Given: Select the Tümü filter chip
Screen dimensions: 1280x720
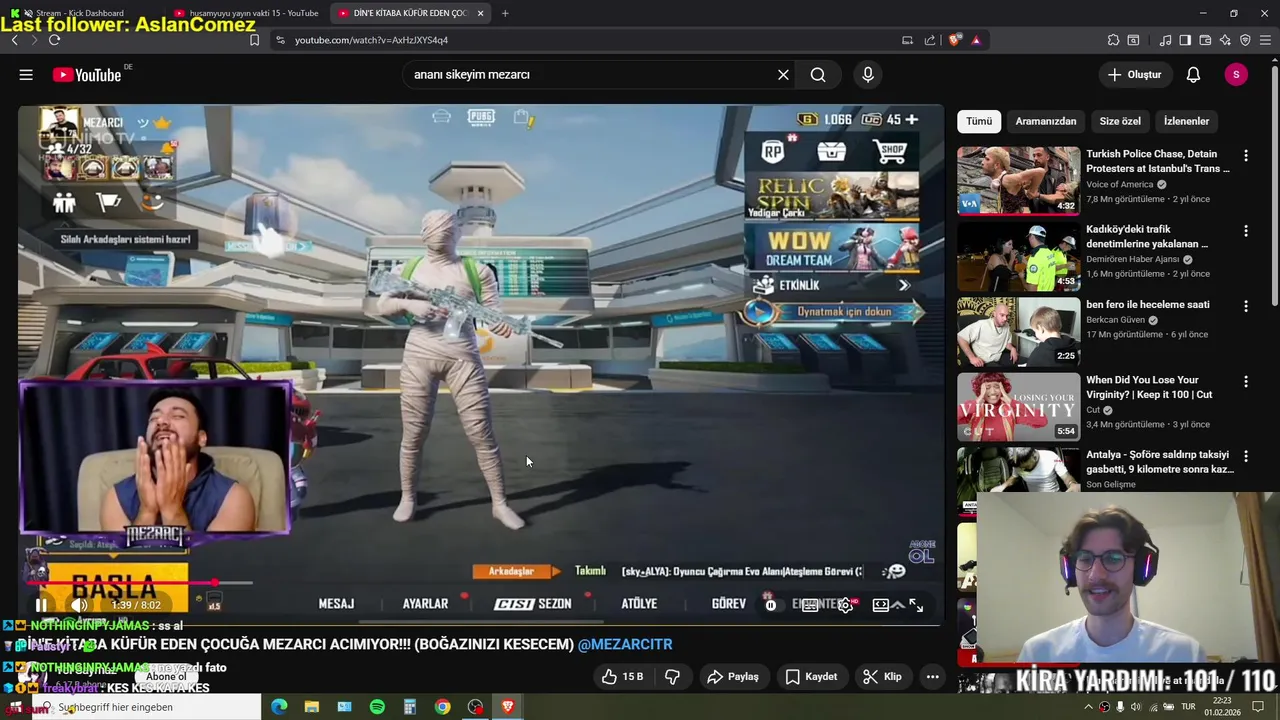Looking at the screenshot, I should pyautogui.click(x=979, y=121).
